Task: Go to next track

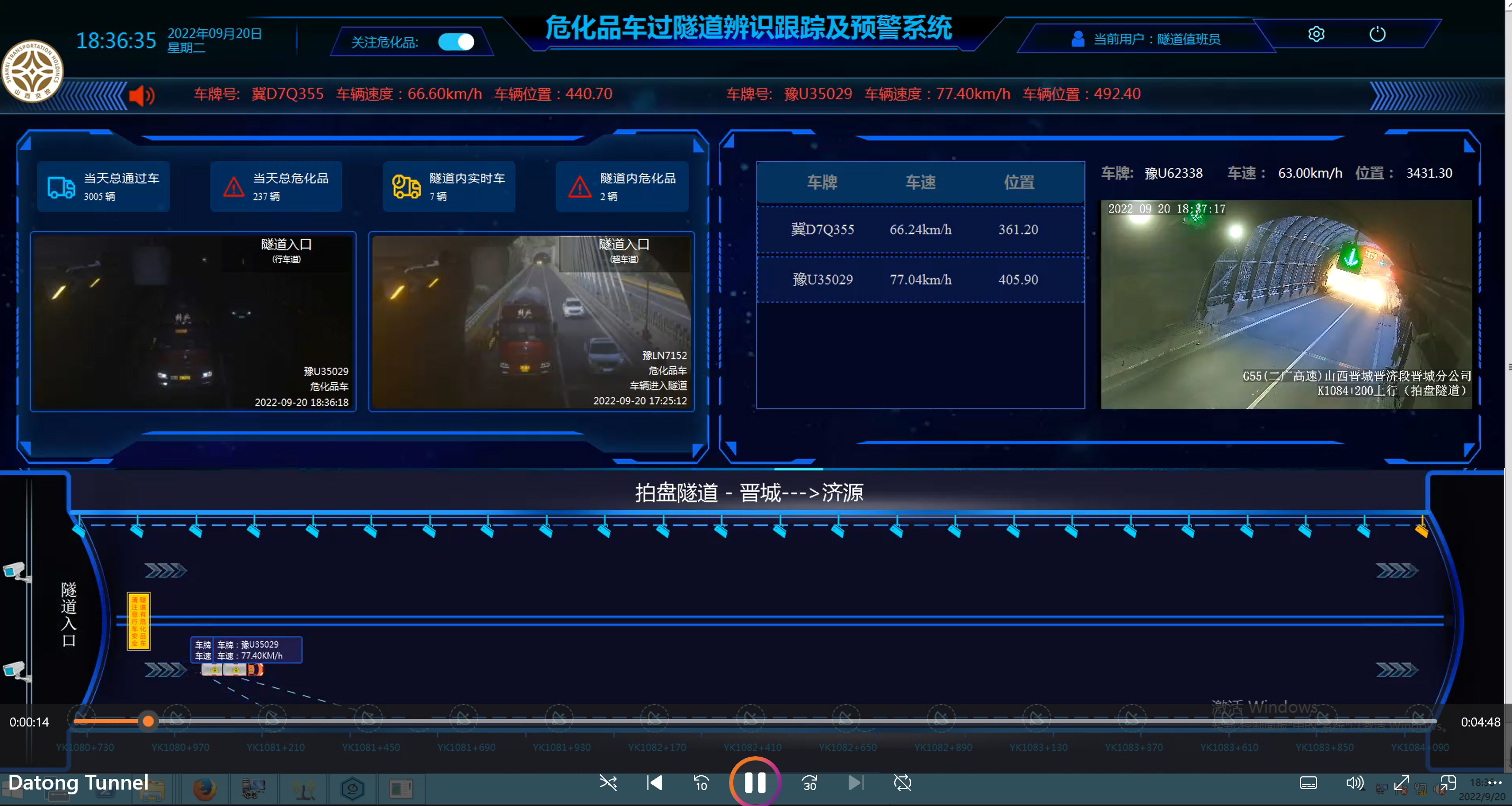Action: pos(856,783)
